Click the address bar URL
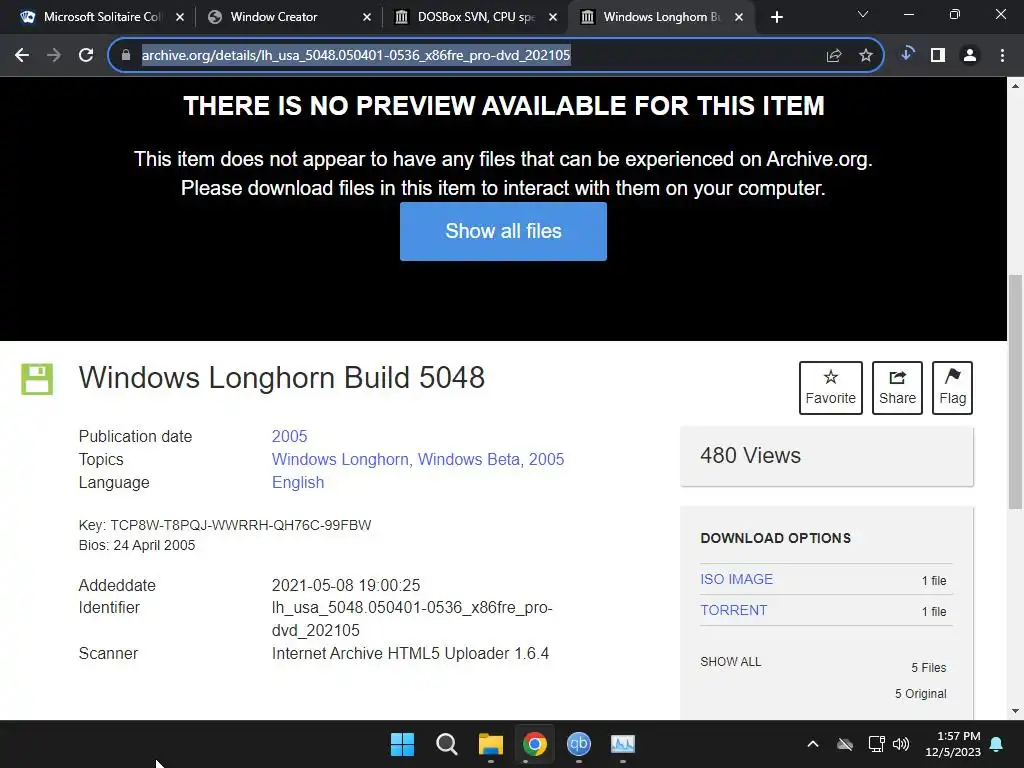 [356, 56]
